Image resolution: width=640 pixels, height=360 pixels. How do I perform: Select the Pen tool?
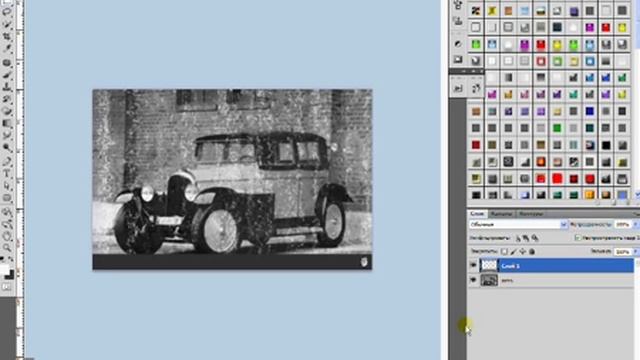(x=7, y=162)
